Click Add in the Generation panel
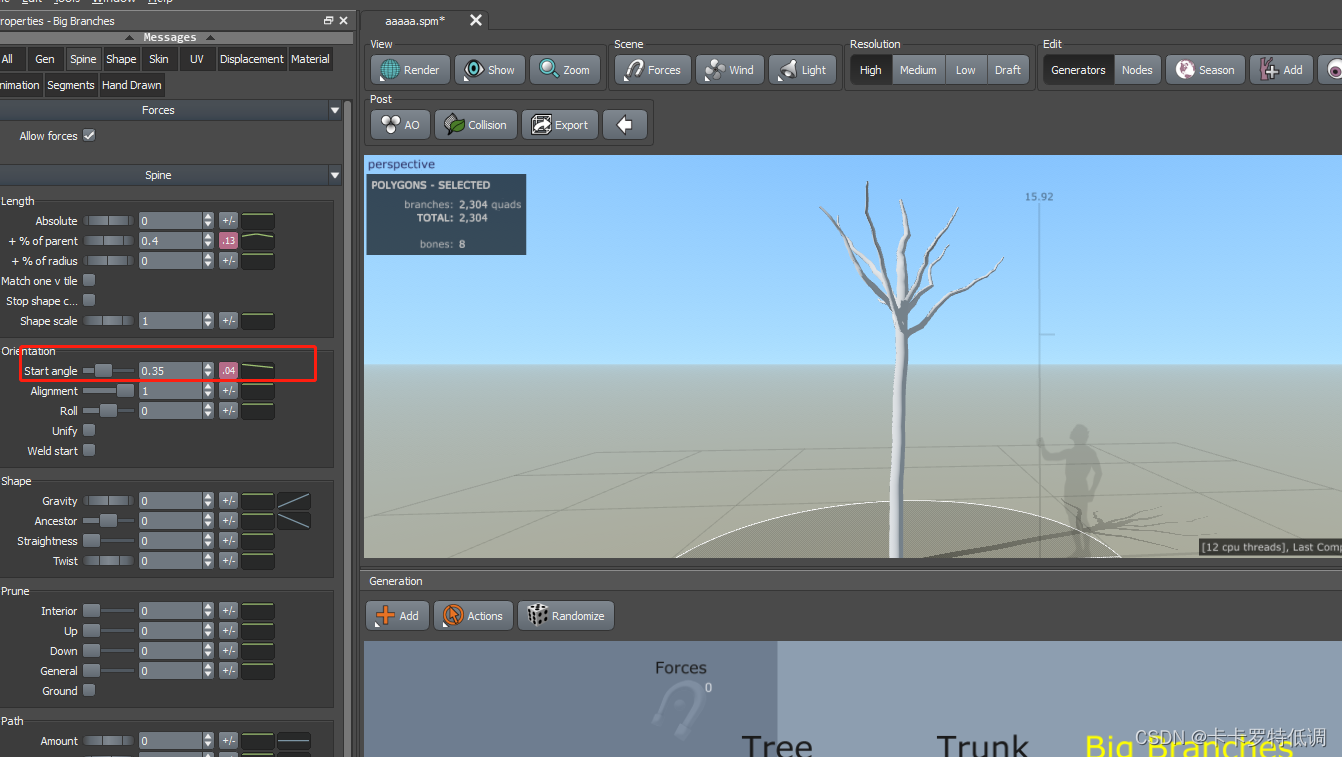The width and height of the screenshot is (1342, 757). [397, 615]
